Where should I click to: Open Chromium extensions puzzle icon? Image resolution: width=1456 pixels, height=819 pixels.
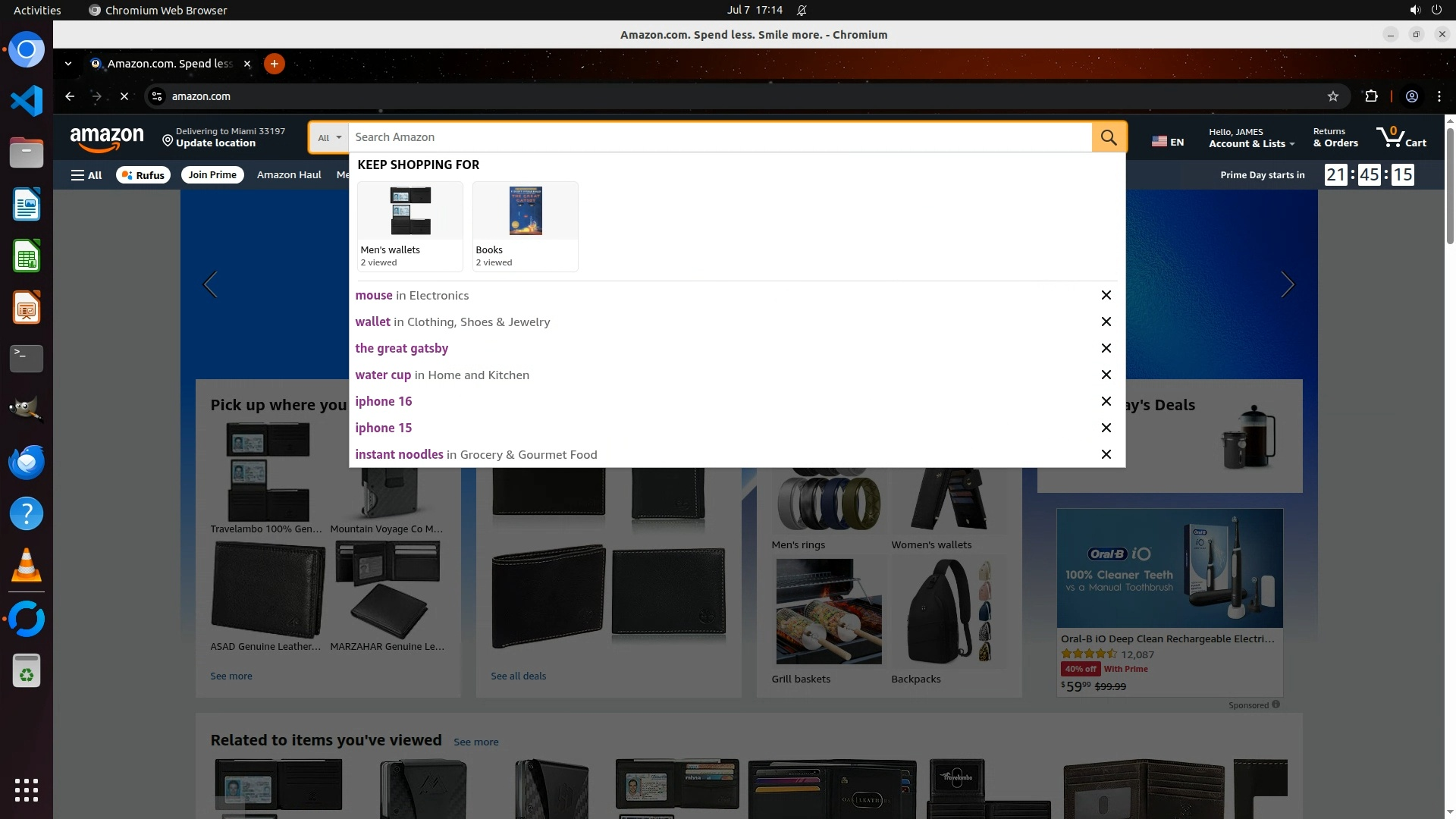point(1371,96)
